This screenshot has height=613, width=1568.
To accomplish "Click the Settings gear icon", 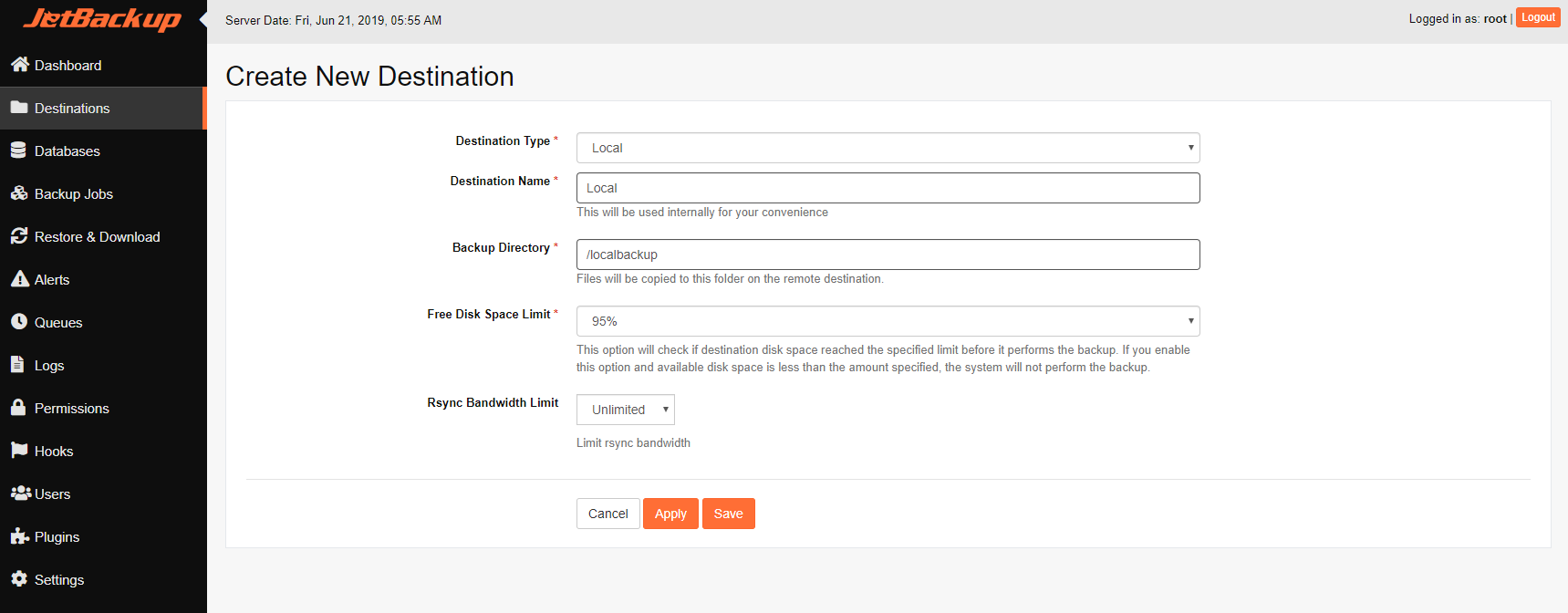I will tap(19, 578).
